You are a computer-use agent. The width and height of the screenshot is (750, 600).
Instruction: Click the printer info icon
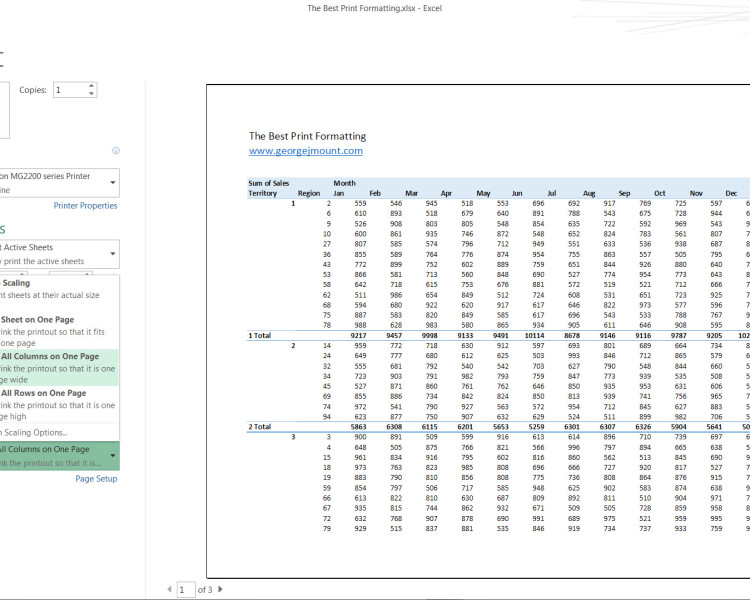coord(116,151)
